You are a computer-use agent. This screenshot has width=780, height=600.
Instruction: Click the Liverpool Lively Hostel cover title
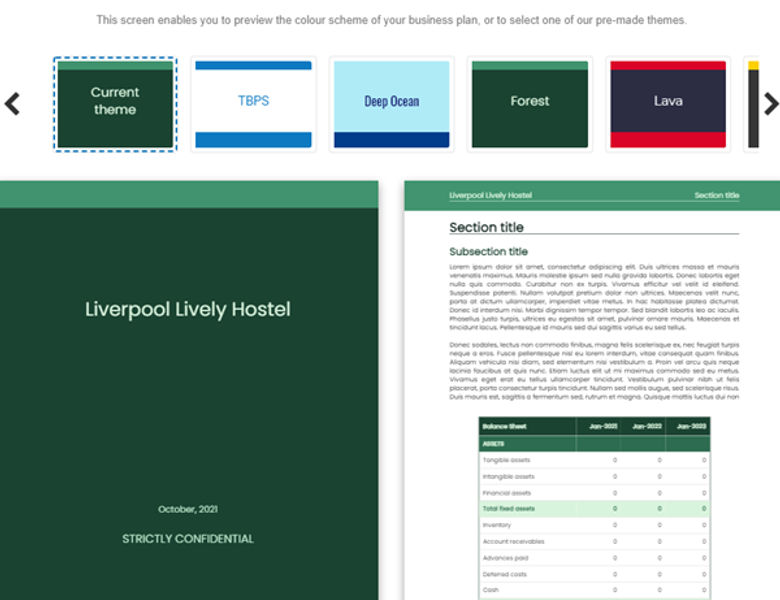[x=188, y=309]
